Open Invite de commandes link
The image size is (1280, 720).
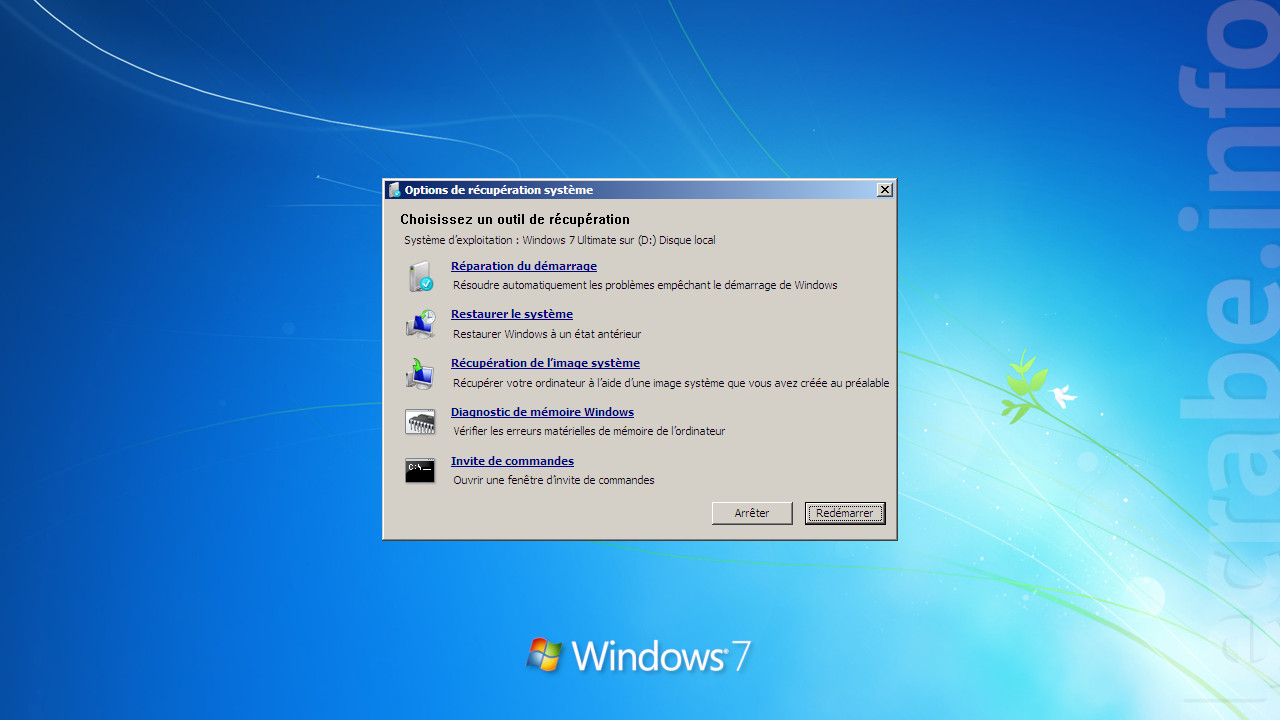[x=512, y=461]
